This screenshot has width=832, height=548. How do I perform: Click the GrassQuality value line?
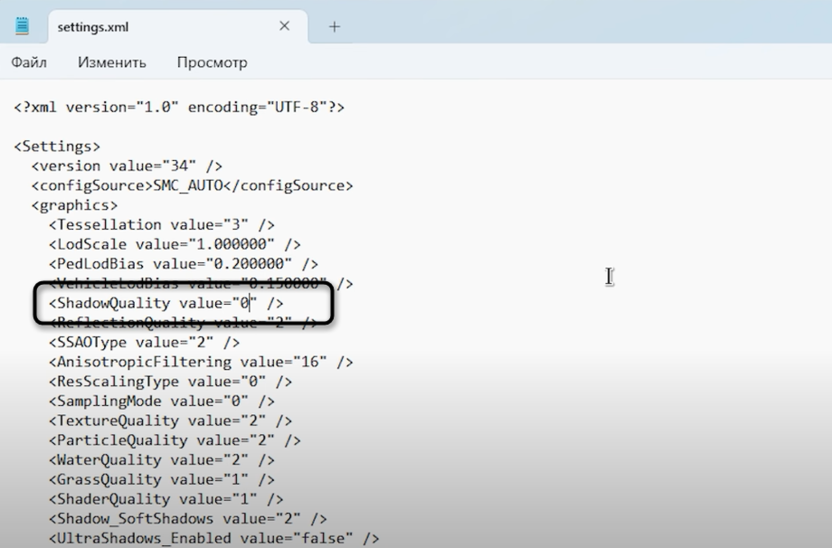click(162, 480)
